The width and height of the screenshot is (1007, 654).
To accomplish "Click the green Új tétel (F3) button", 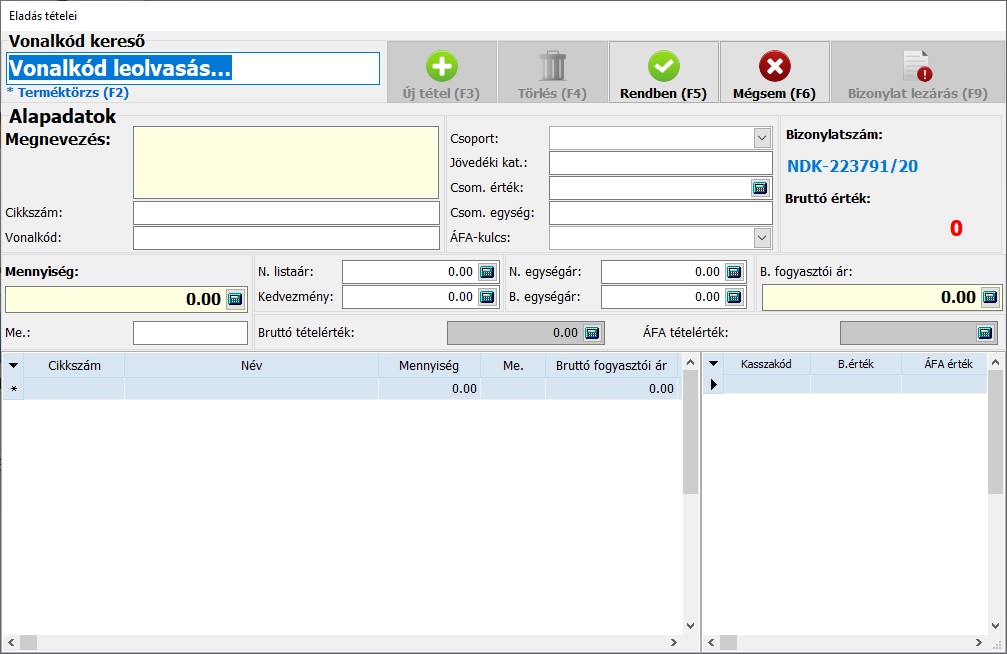I will coord(441,72).
